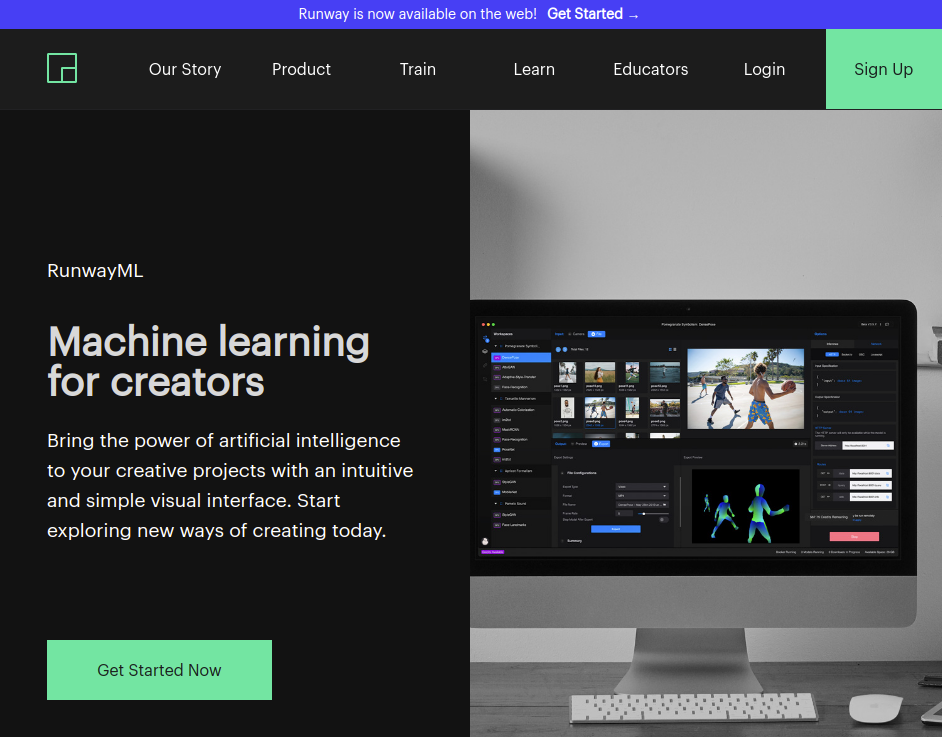Follow the Get Started banner link

(592, 14)
